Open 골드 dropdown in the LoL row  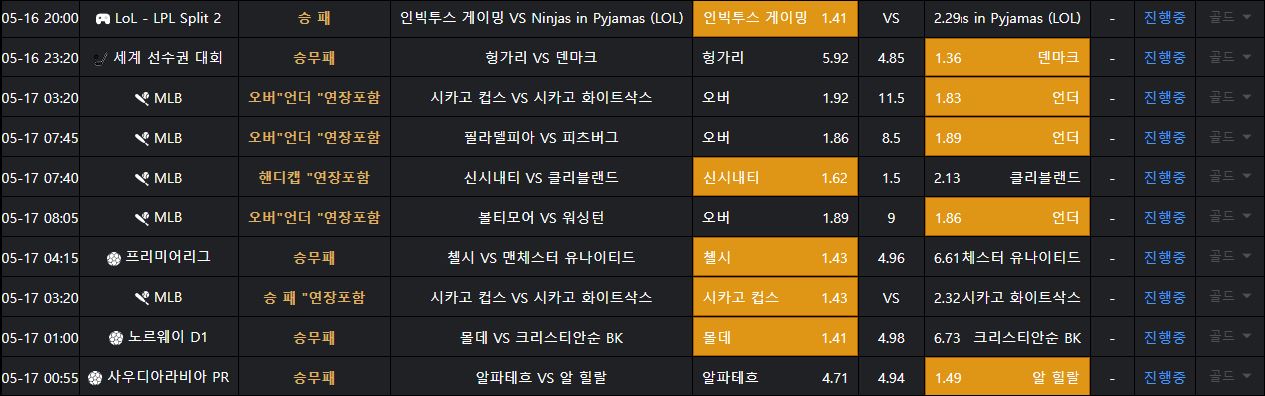coord(1229,18)
